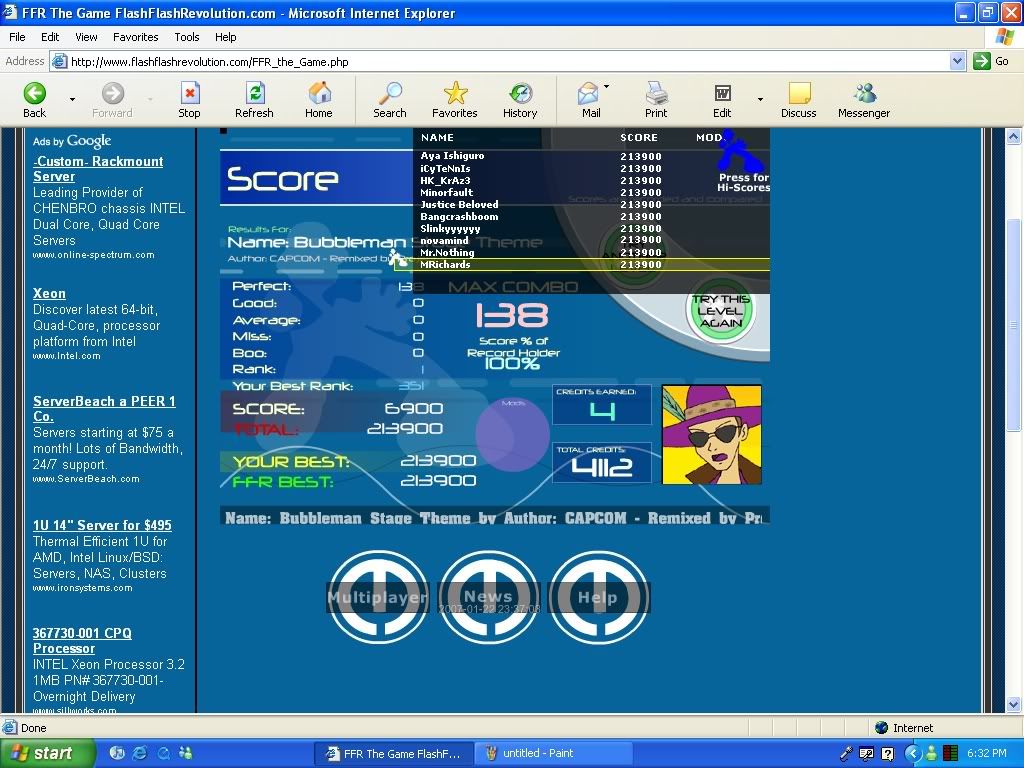
Task: Open the Search toolbar icon
Action: click(x=389, y=94)
